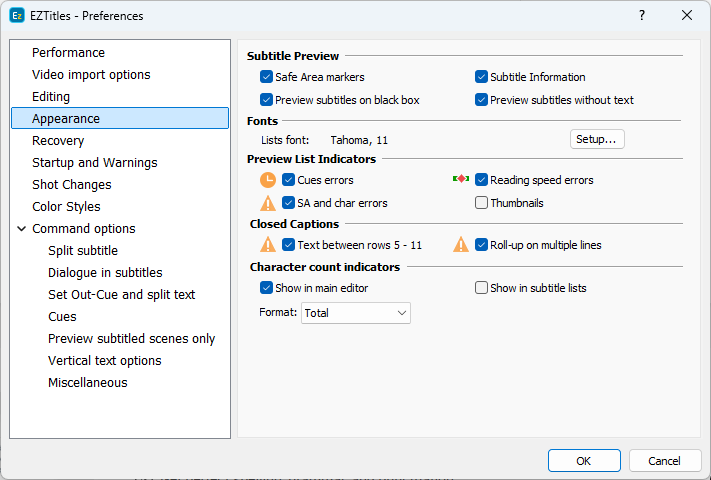Click the Setup... font button
This screenshot has height=480, width=711.
tap(597, 139)
